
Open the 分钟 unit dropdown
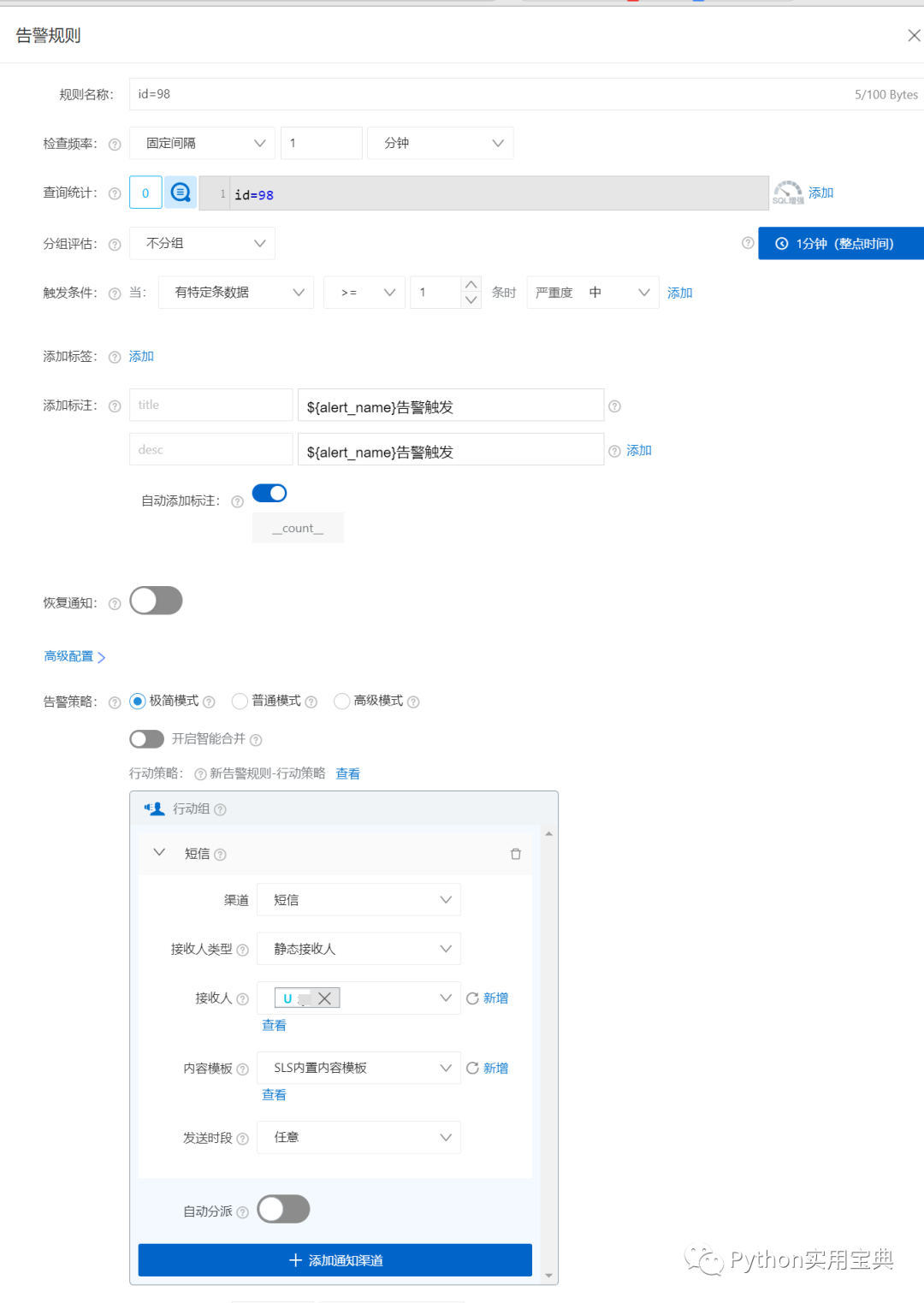pyautogui.click(x=441, y=143)
